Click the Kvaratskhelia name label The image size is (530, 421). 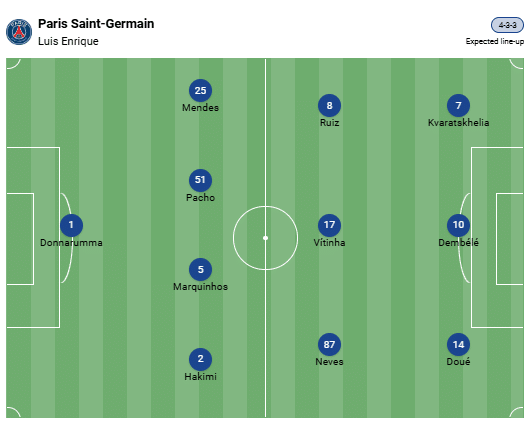458,122
